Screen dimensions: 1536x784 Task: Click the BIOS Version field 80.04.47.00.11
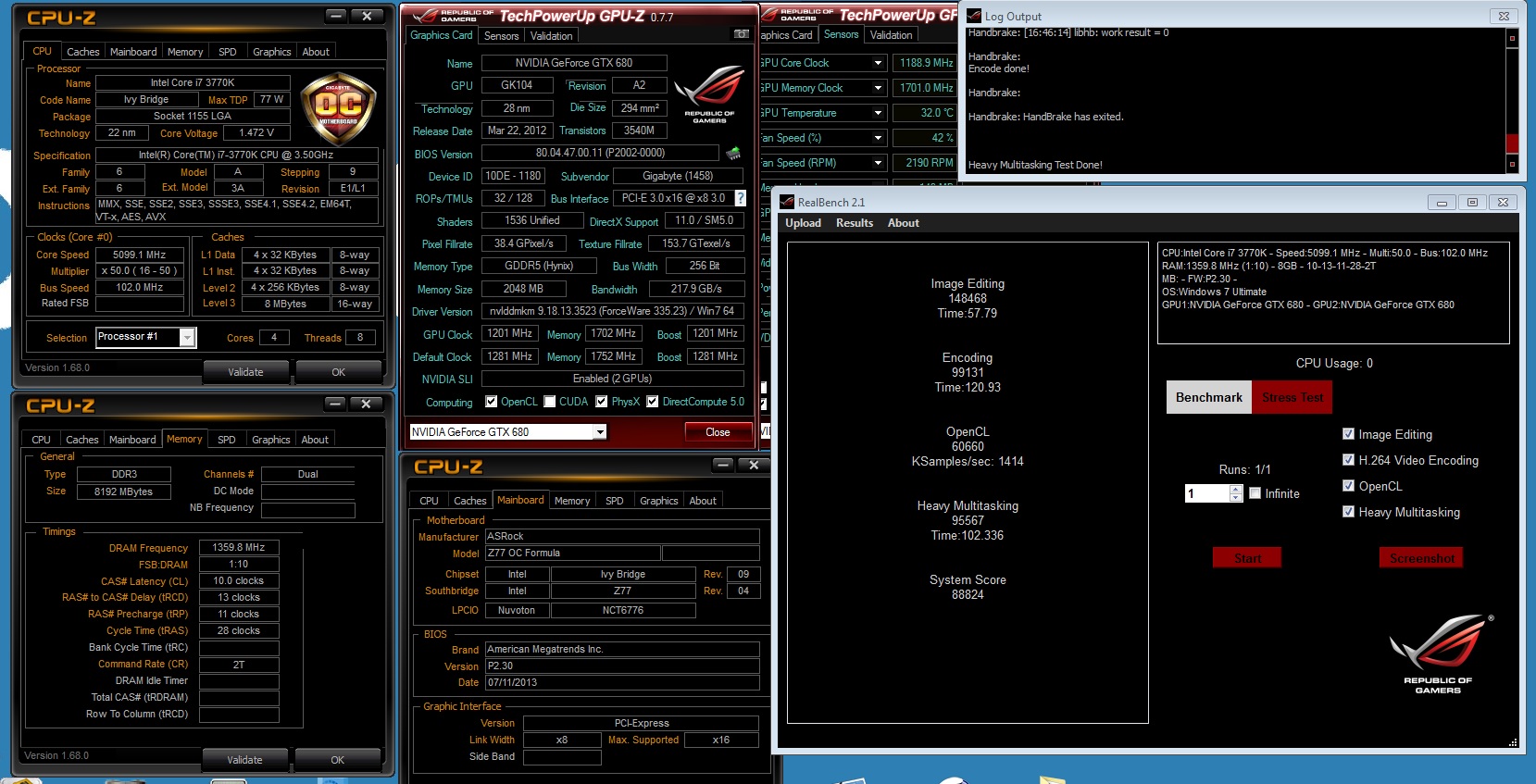pos(600,153)
